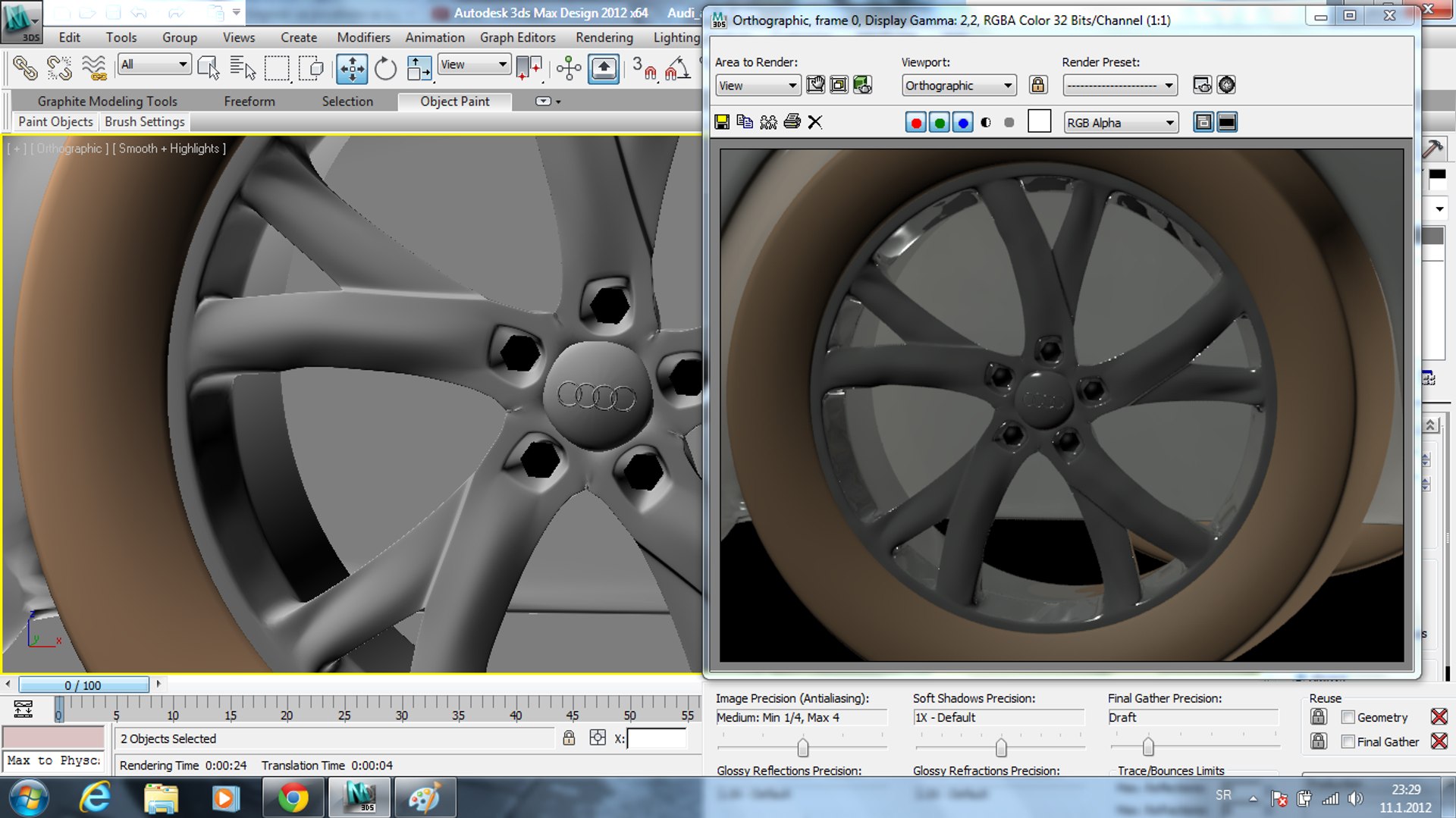Open the Quick Access toolbar dropdown arrow

(237, 12)
